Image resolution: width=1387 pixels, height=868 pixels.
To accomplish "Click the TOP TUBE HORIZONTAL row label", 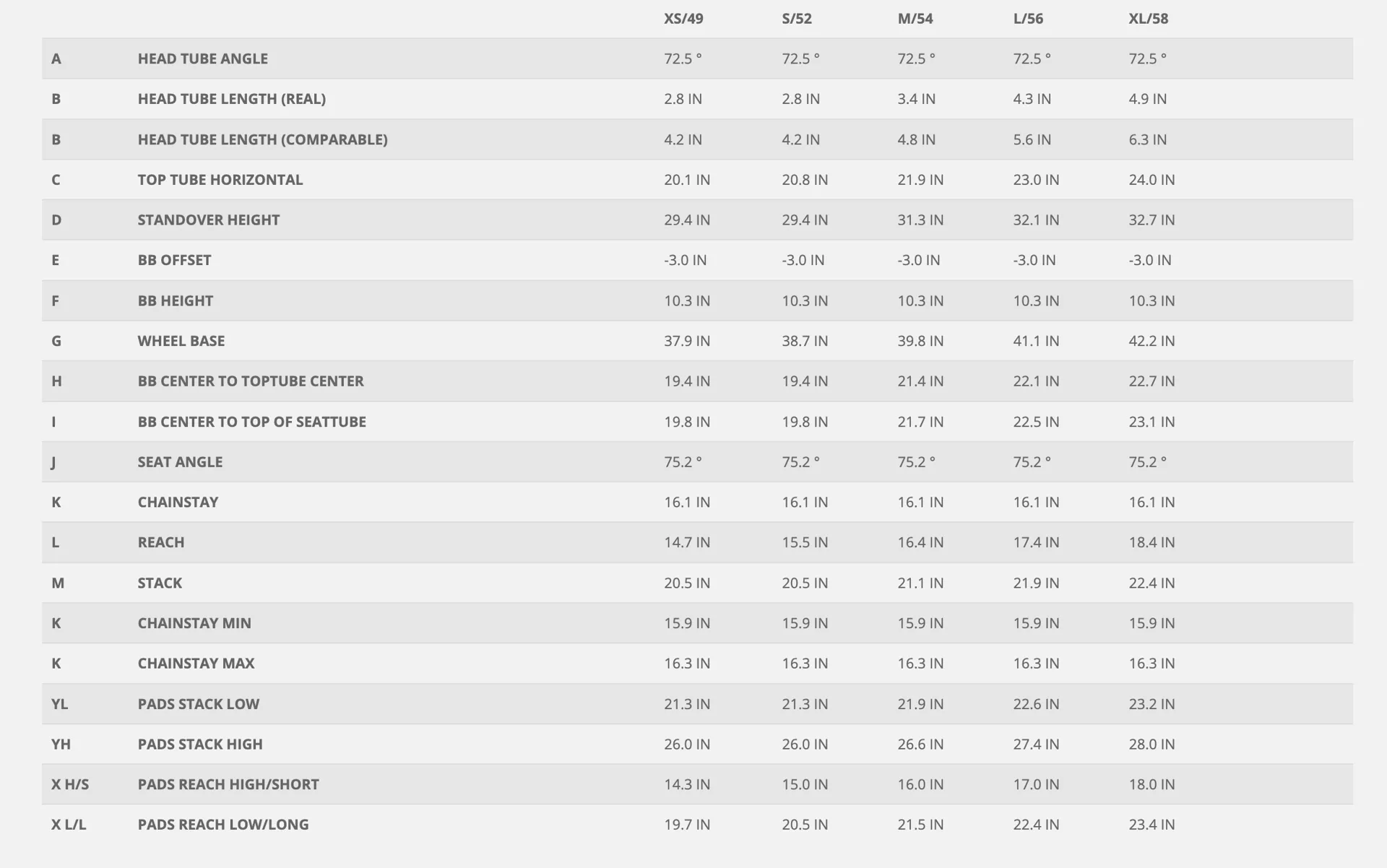I will coord(220,180).
